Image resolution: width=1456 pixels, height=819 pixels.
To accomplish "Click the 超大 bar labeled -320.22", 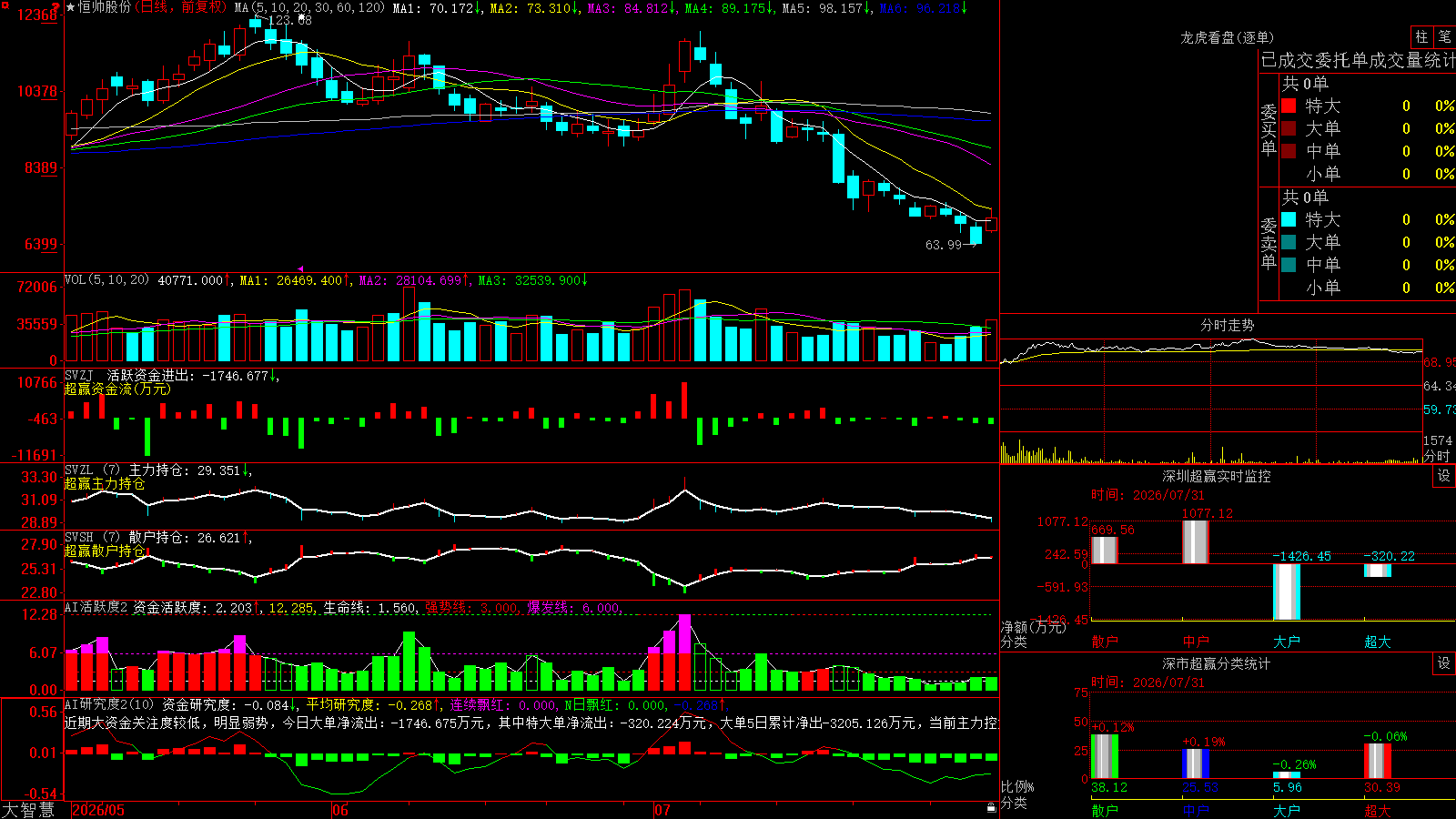I will (1377, 571).
